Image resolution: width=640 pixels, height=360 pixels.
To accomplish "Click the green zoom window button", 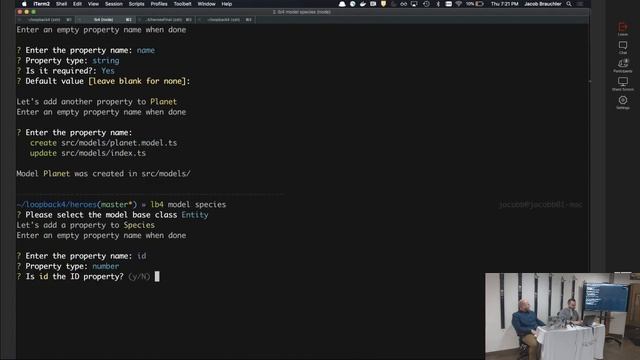I will click(33, 12).
